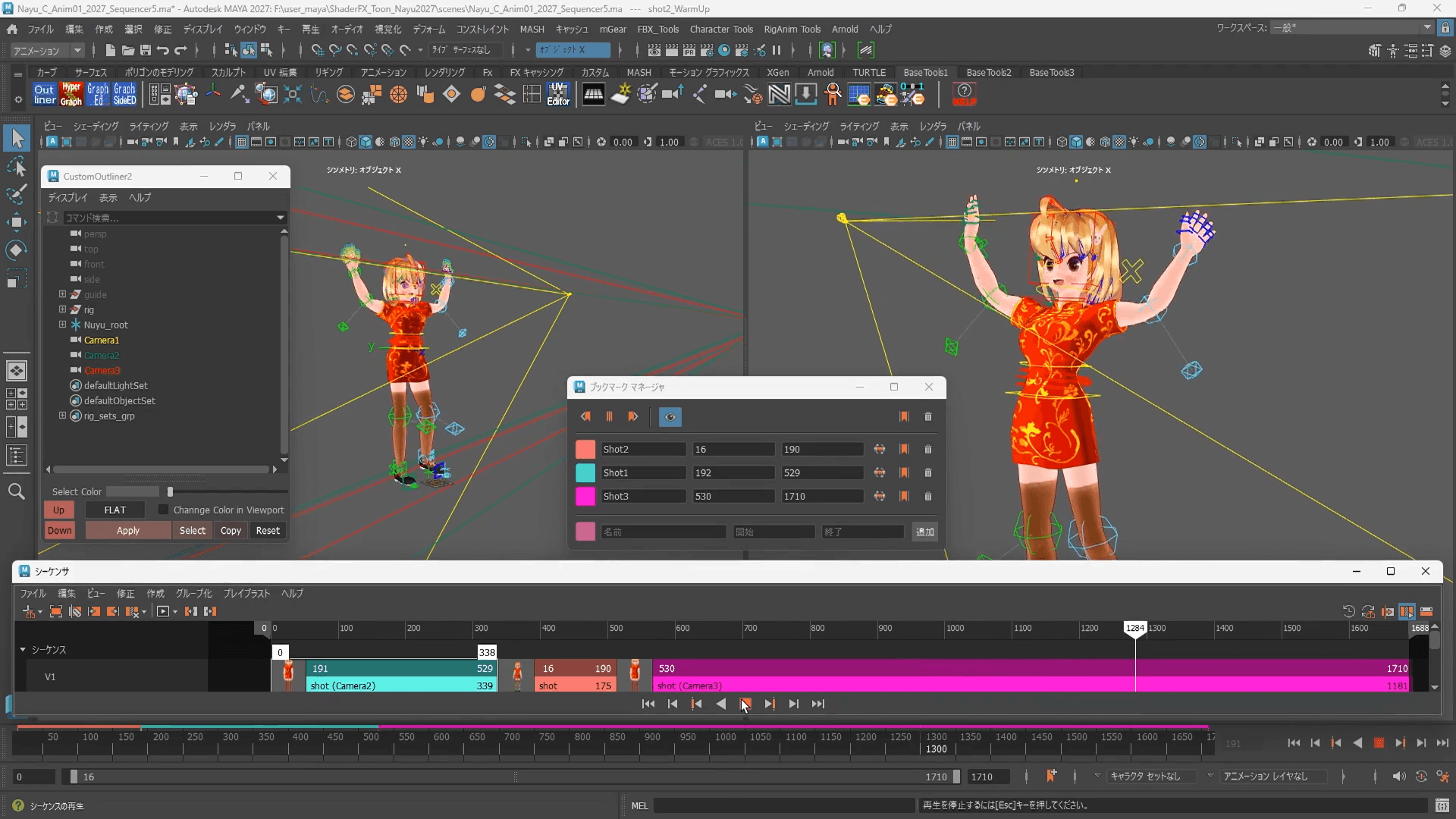Click the Apply button in CustomOutliner2
This screenshot has width=1456, height=819.
click(x=128, y=530)
